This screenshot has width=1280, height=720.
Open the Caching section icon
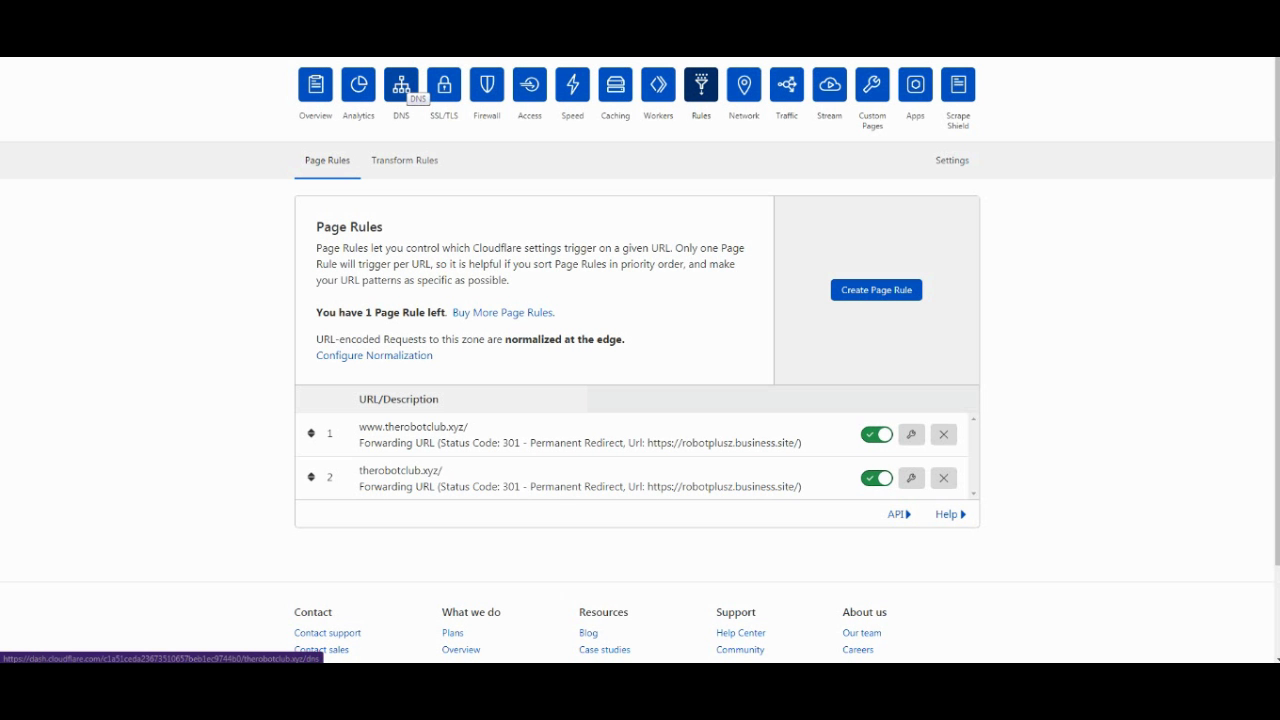click(x=615, y=85)
